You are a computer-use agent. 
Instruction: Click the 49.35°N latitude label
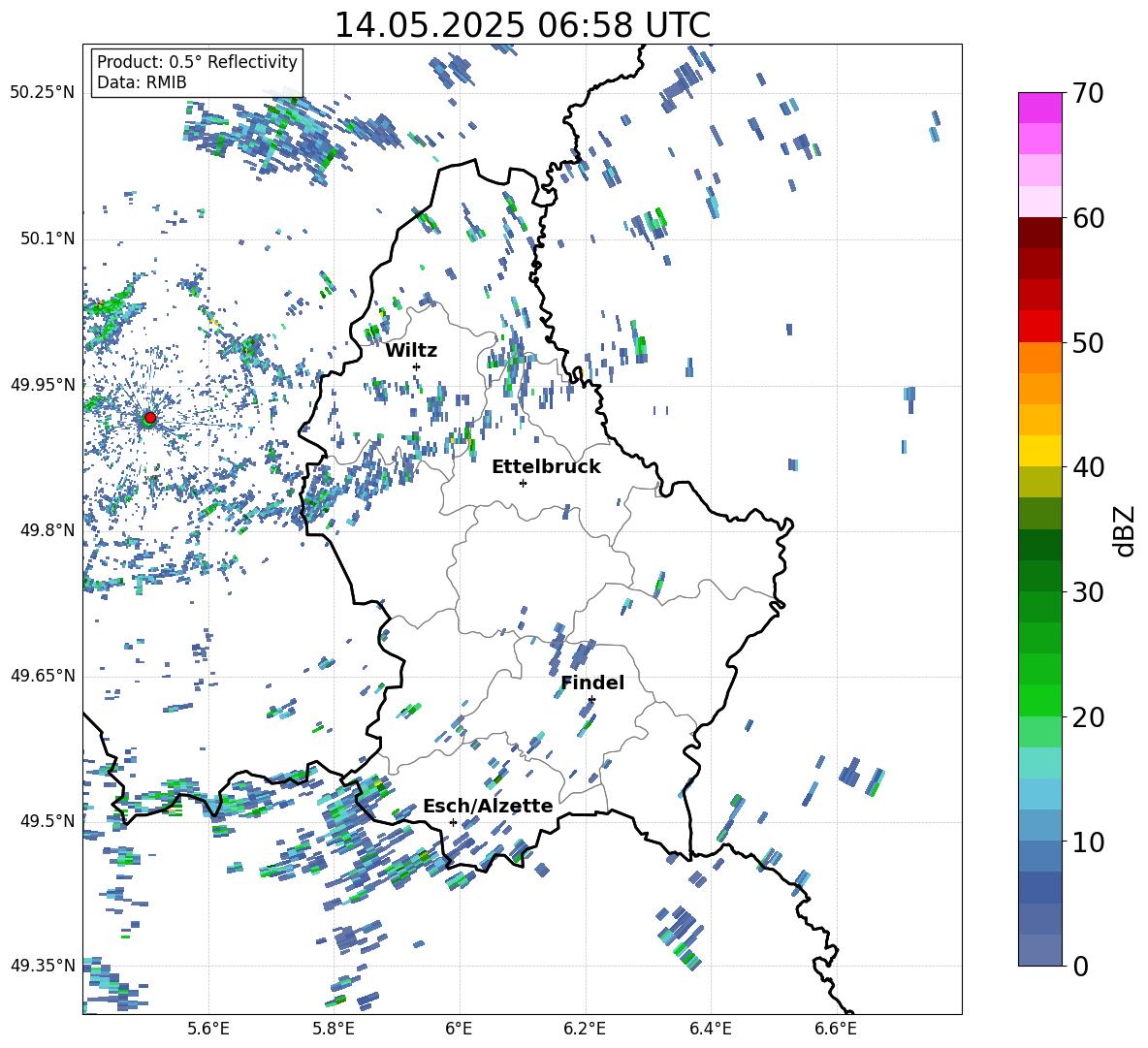(43, 966)
